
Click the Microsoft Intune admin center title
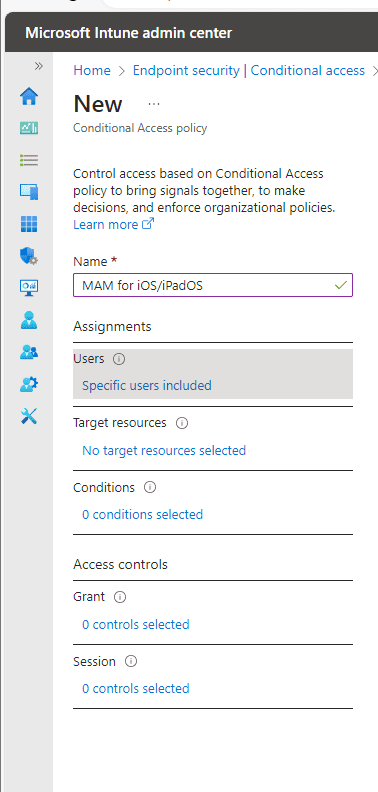pyautogui.click(x=128, y=33)
